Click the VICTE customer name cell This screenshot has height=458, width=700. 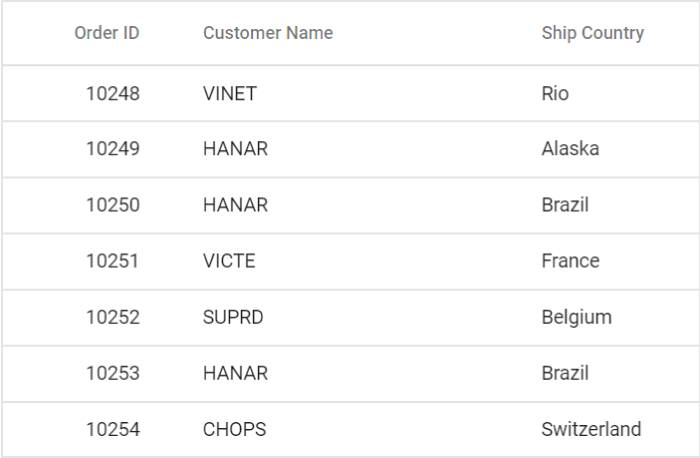[229, 261]
